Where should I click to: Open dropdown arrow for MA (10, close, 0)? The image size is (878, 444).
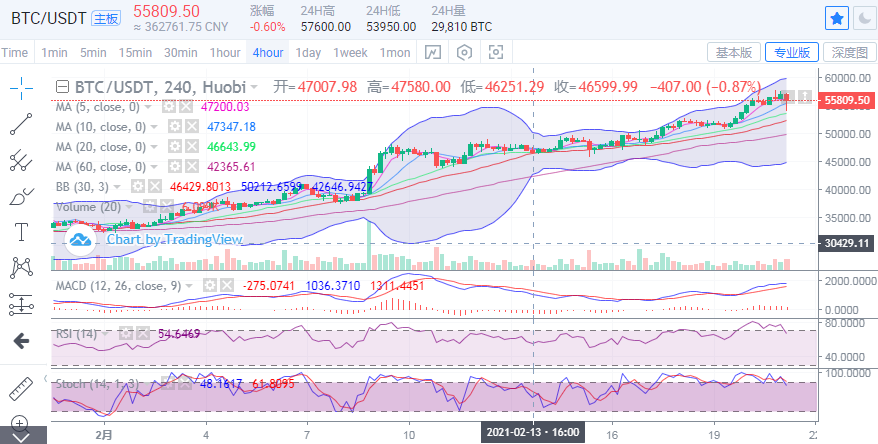153,127
